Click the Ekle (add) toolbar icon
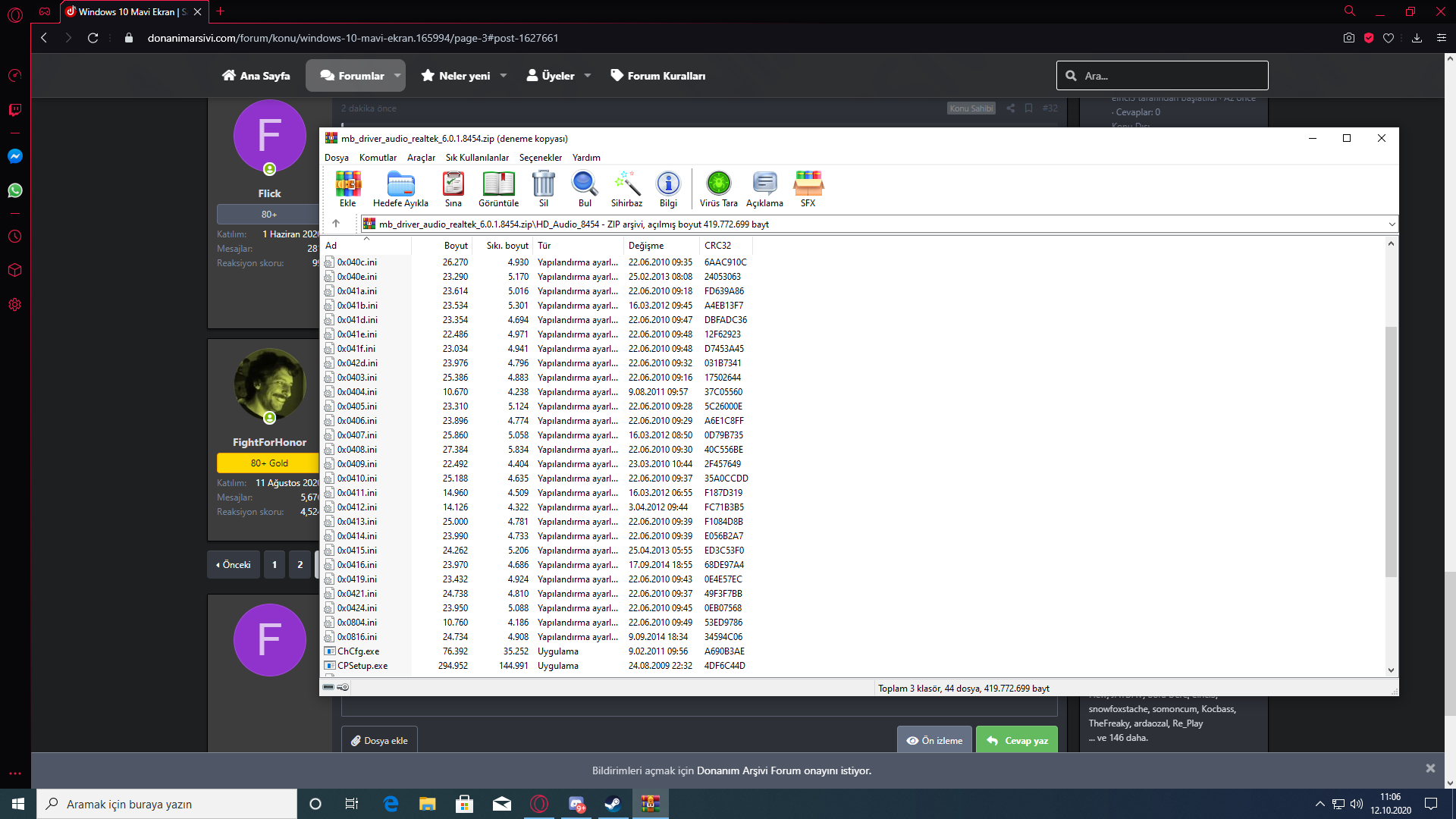1456x819 pixels. (348, 189)
